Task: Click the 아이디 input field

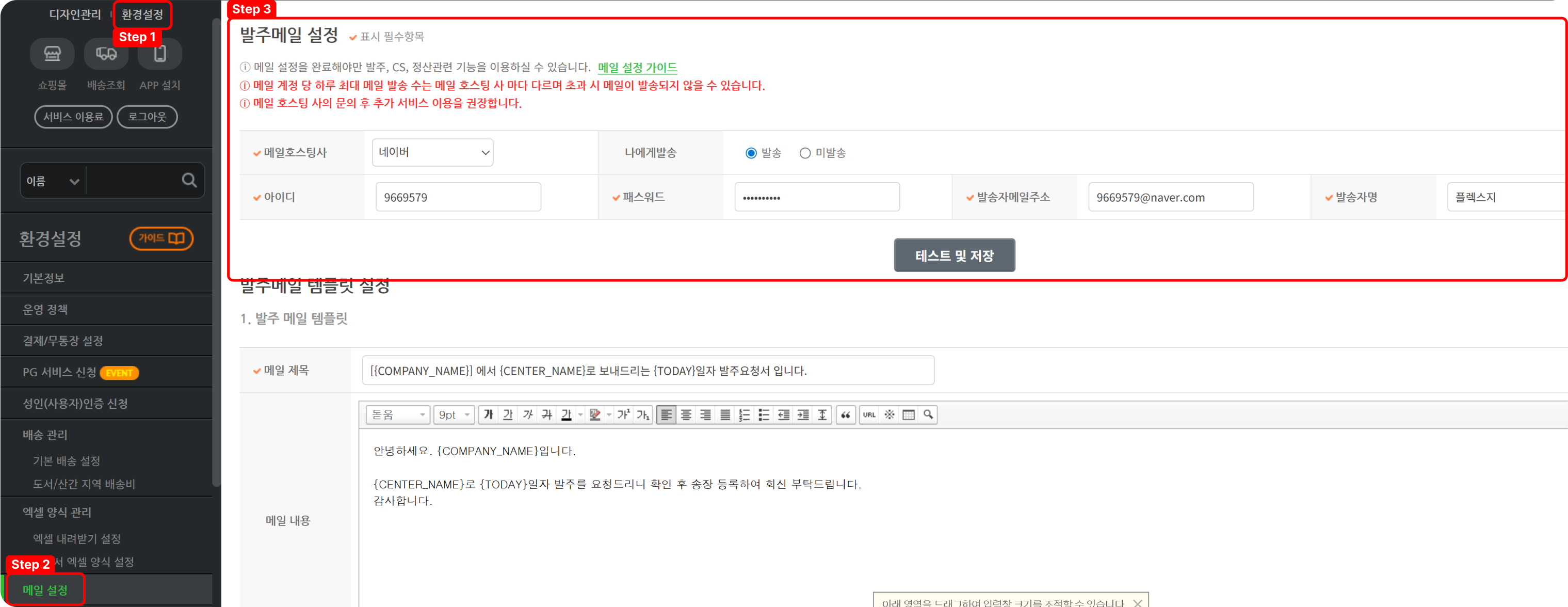Action: (458, 197)
